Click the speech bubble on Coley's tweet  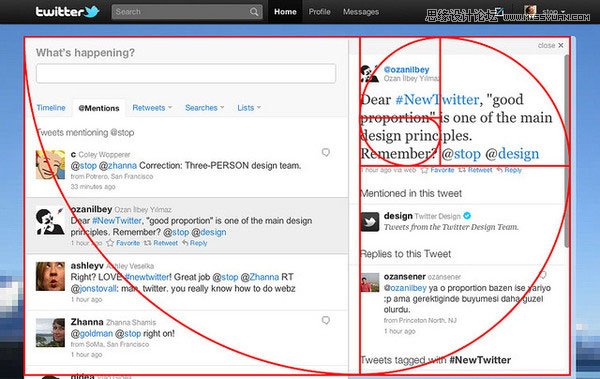(326, 152)
